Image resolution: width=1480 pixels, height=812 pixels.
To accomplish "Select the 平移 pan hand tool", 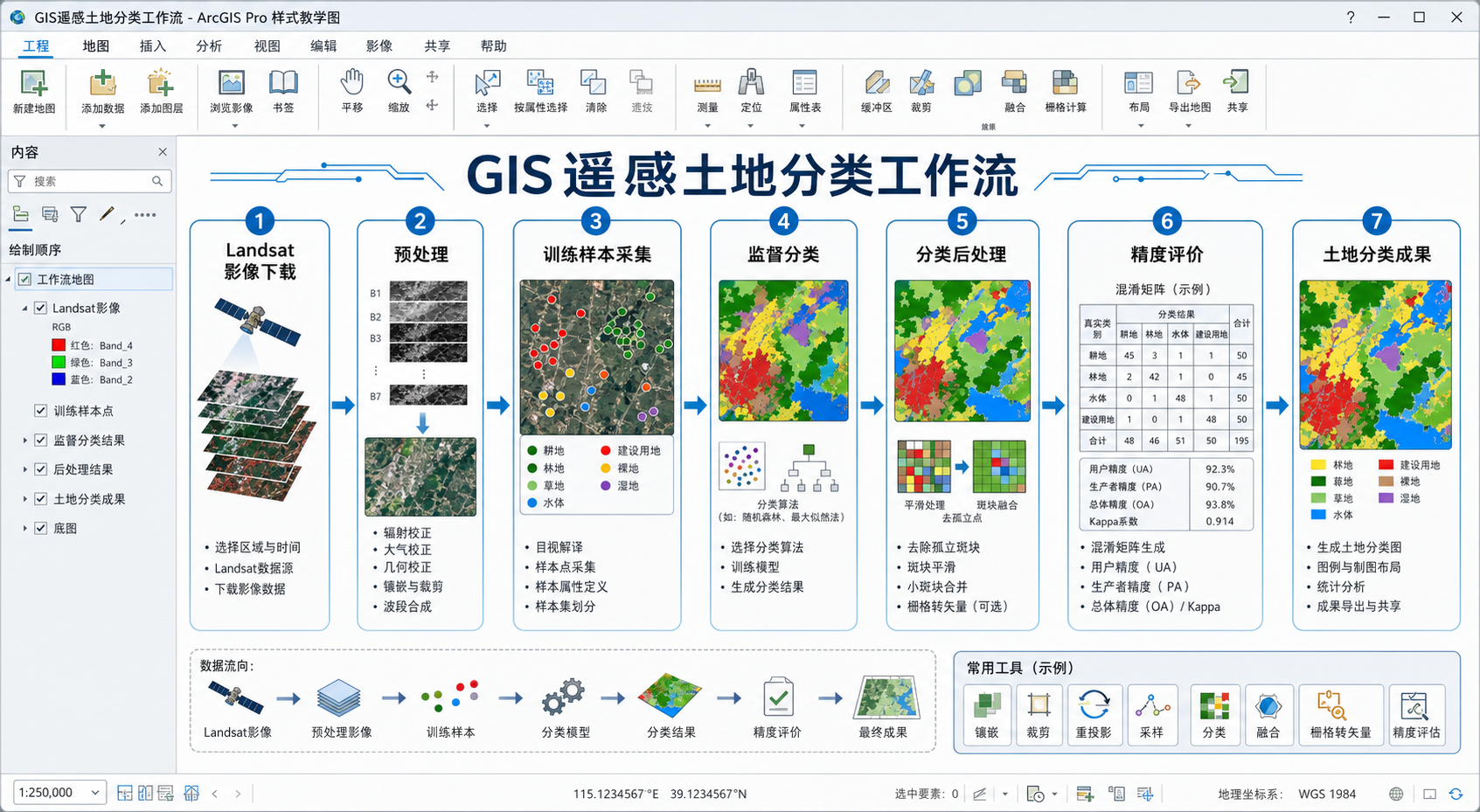I will [352, 81].
